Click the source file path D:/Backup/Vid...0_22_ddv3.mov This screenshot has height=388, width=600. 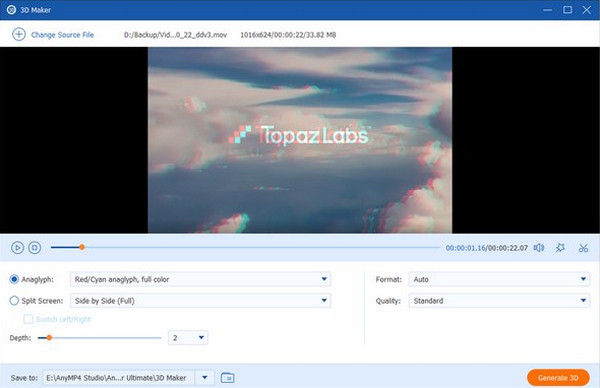pos(175,35)
